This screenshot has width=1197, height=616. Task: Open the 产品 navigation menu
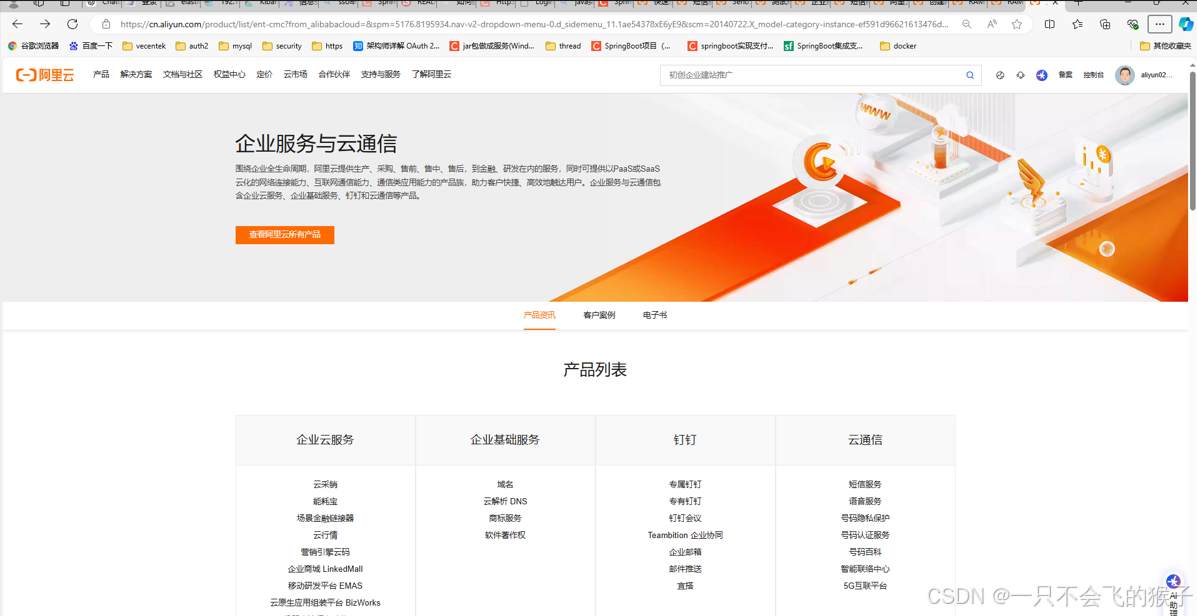point(101,75)
